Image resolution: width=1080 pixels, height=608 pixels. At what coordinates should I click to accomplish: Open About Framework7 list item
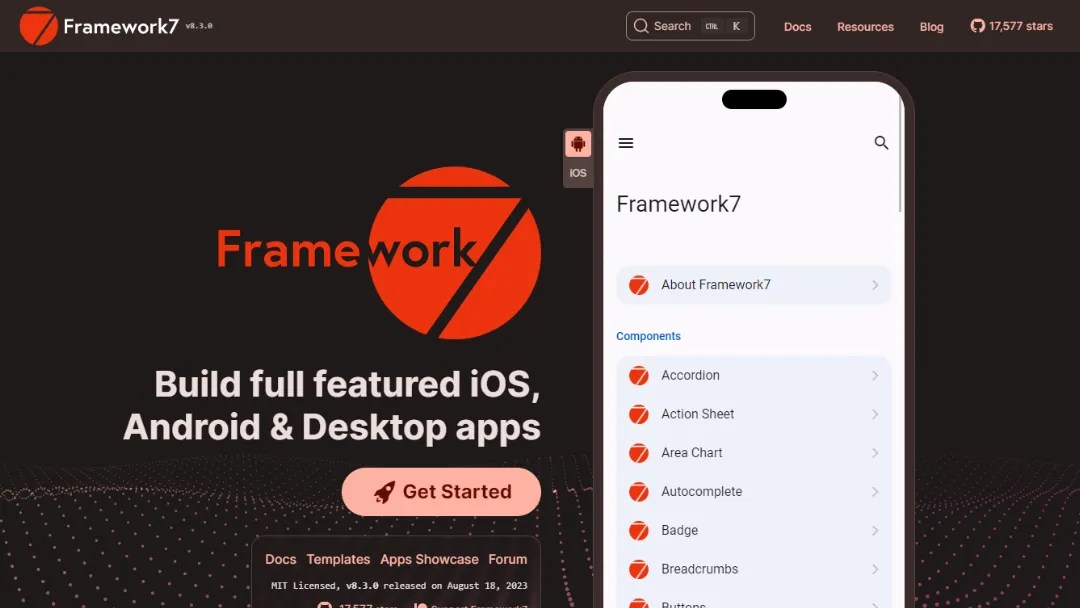(754, 285)
